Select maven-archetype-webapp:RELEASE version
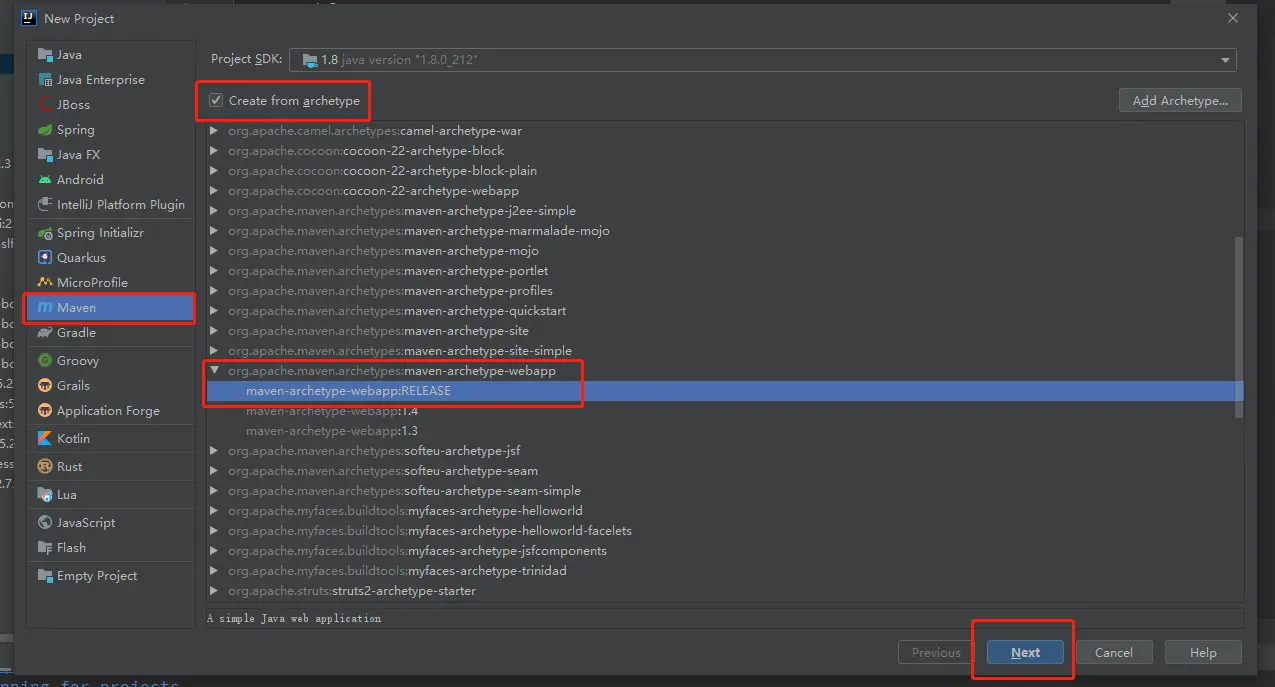 tap(725, 391)
